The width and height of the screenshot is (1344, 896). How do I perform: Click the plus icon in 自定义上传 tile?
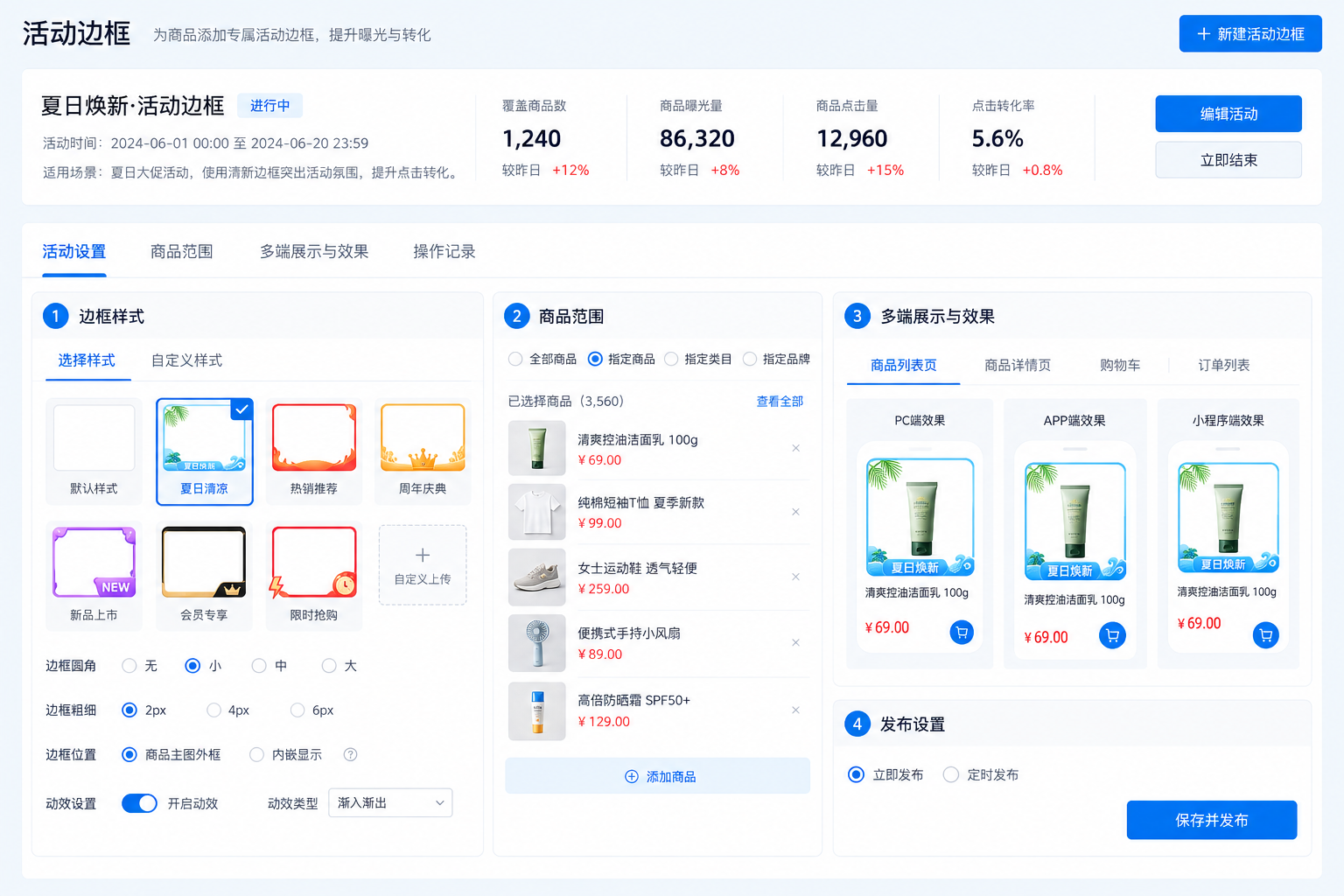423,555
